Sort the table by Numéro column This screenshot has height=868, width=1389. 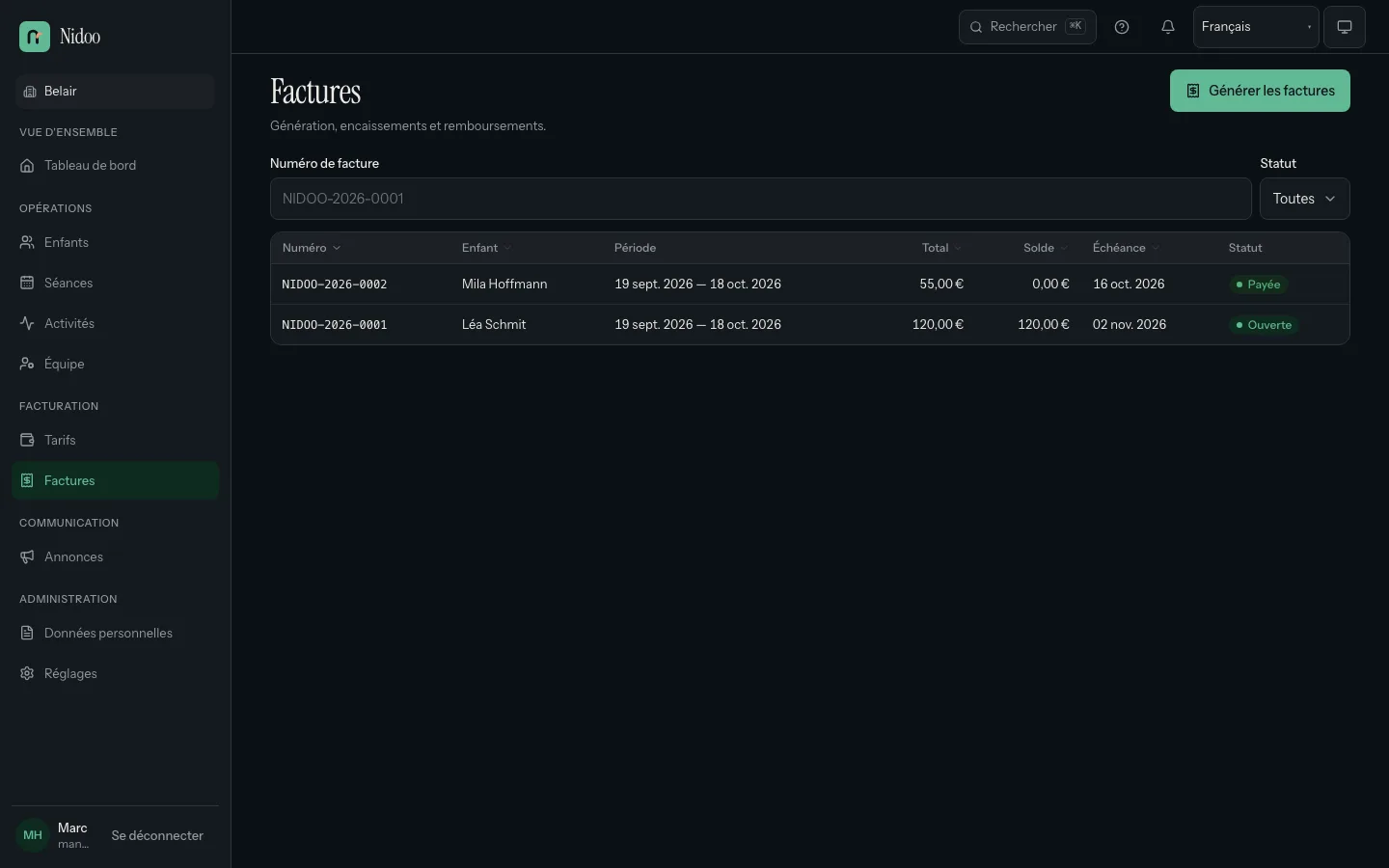click(x=311, y=248)
